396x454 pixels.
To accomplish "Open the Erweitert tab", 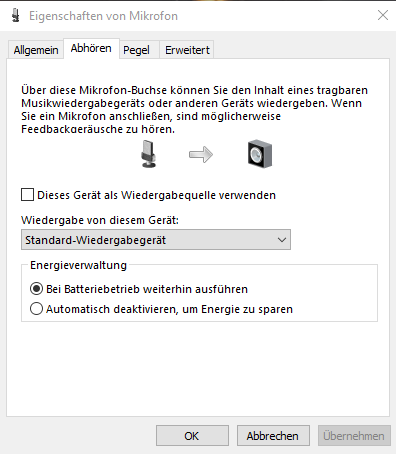I will (x=187, y=50).
